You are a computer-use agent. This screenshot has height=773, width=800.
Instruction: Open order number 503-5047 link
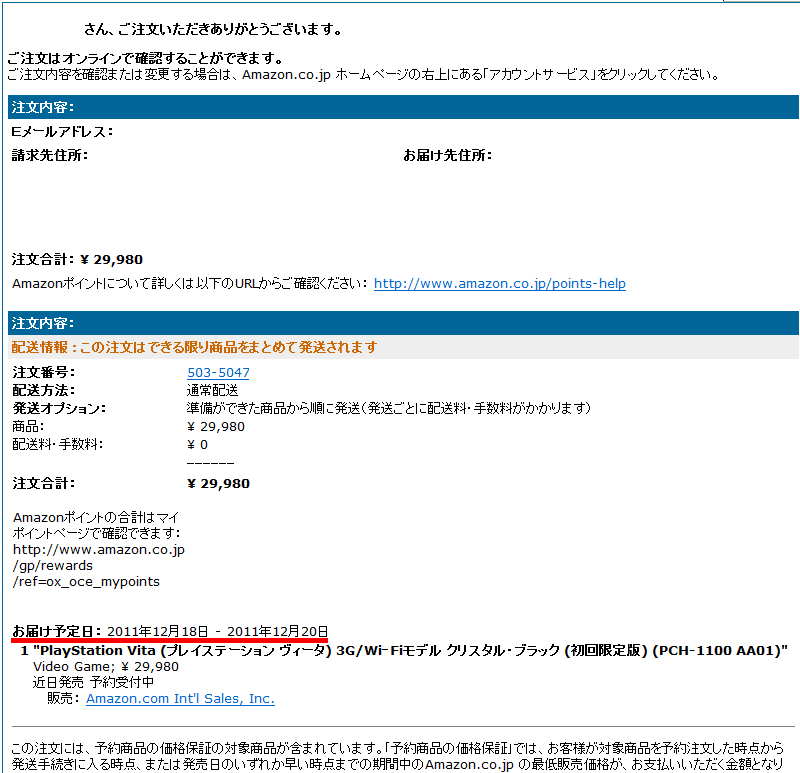click(218, 373)
